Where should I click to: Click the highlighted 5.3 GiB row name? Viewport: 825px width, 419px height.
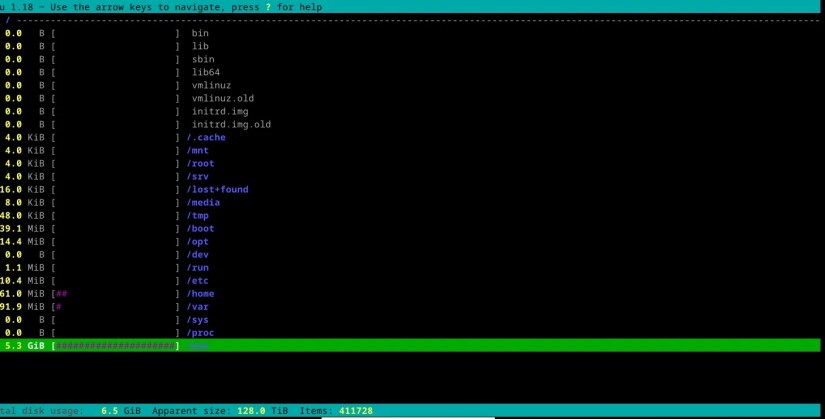pyautogui.click(x=198, y=346)
